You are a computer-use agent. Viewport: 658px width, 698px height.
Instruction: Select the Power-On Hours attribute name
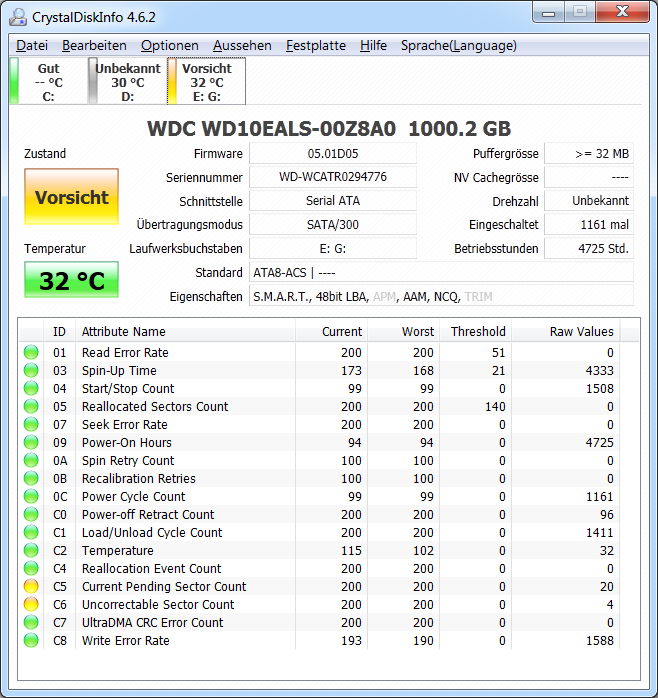(127, 442)
